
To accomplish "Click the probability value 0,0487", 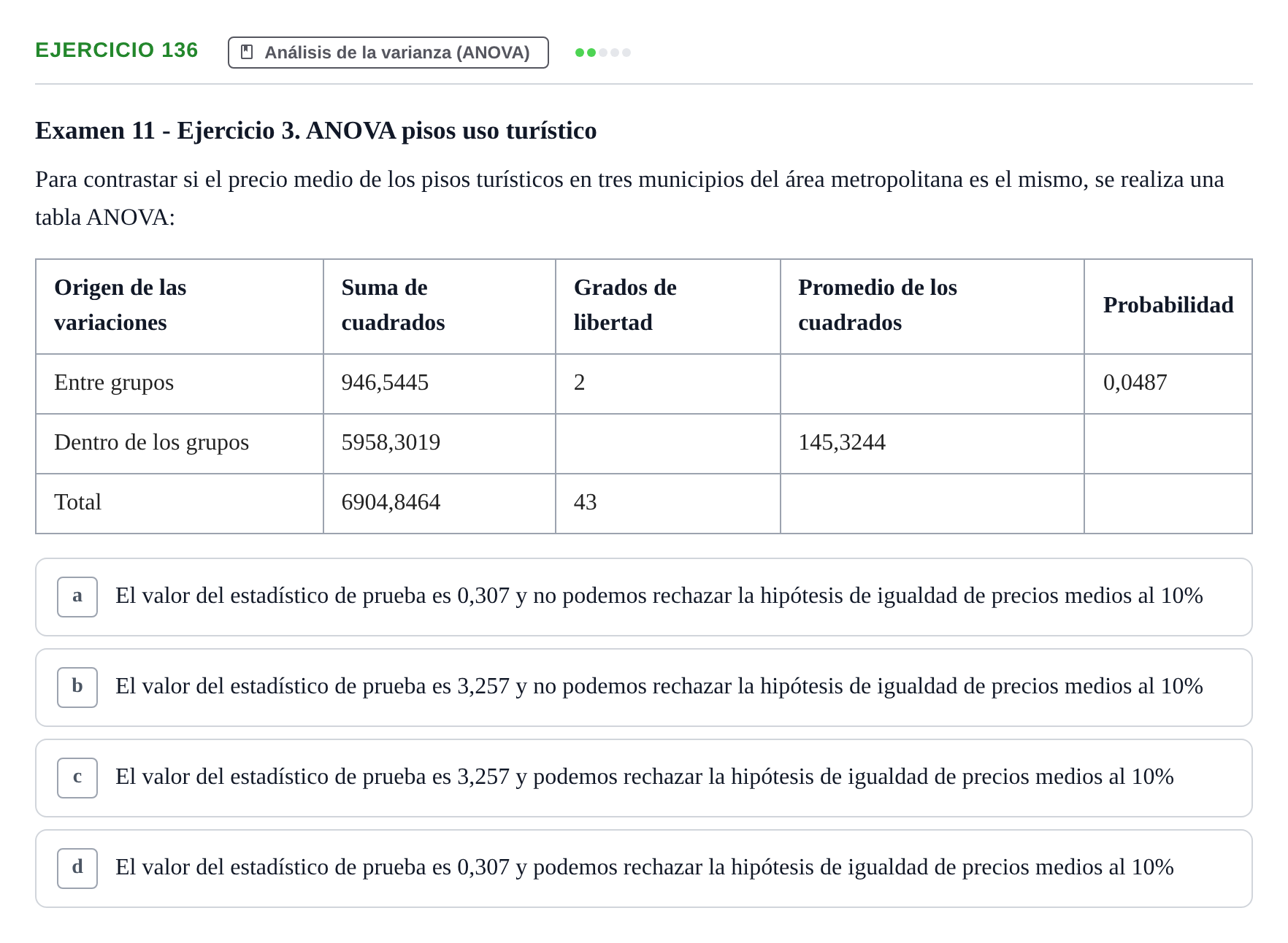I will pos(1135,383).
